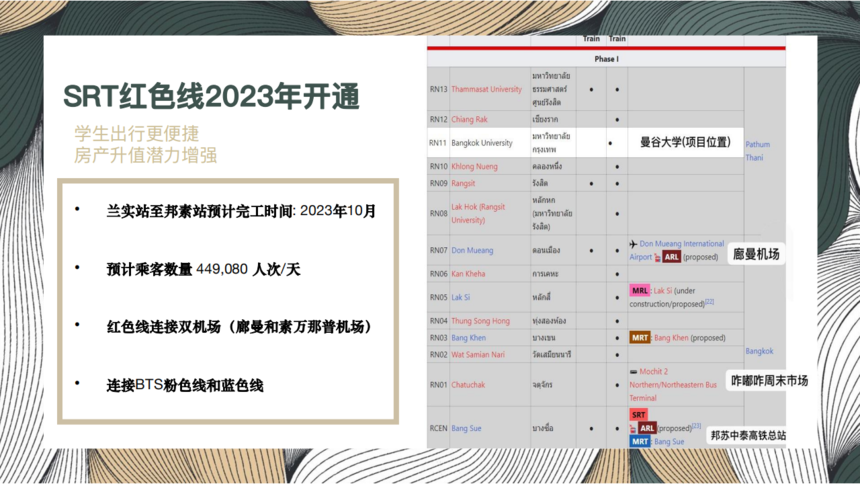
Task: Click the 邦苏中泰高铁总站 annotation label
Action: click(x=749, y=436)
